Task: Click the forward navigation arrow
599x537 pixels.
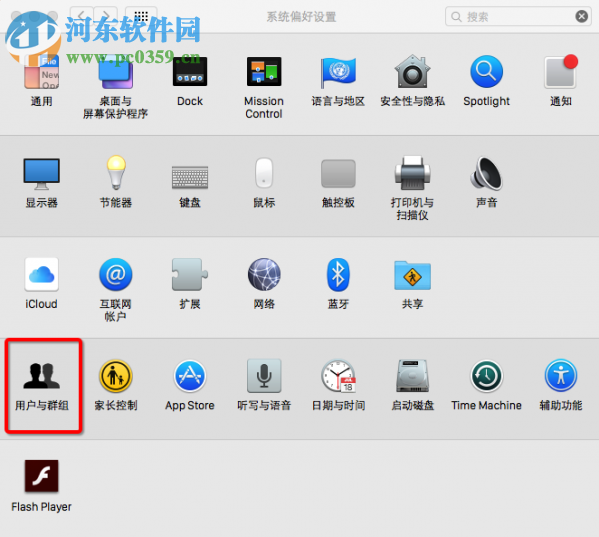Action: 105,16
